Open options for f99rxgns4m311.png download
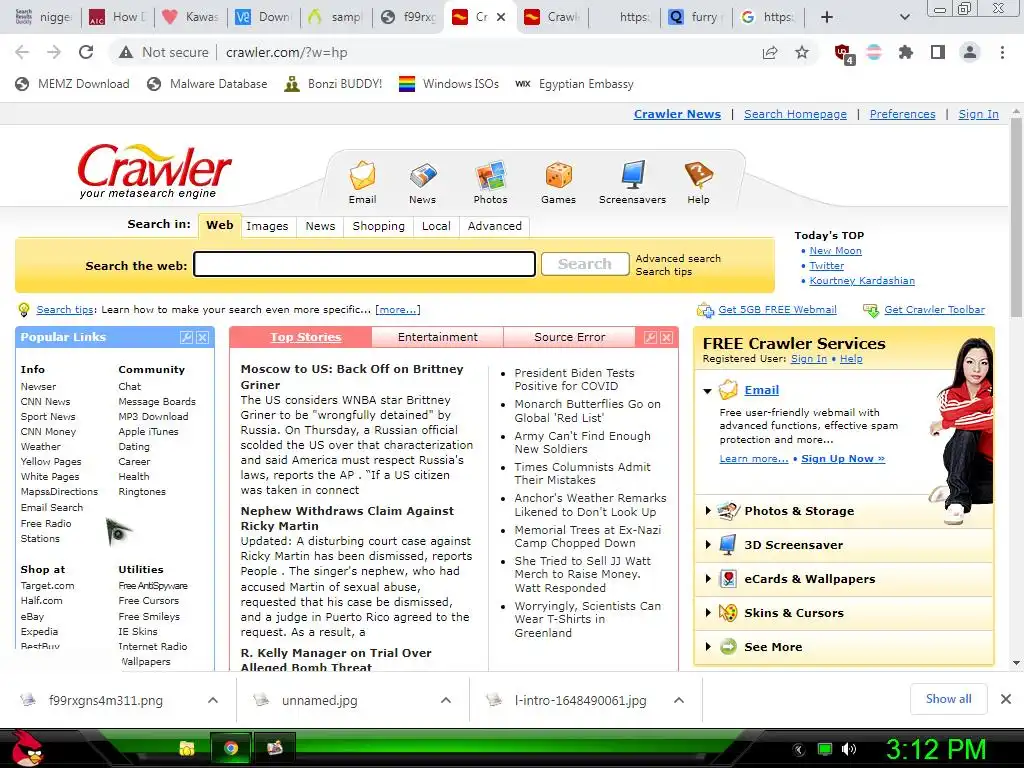1024x768 pixels. click(213, 700)
